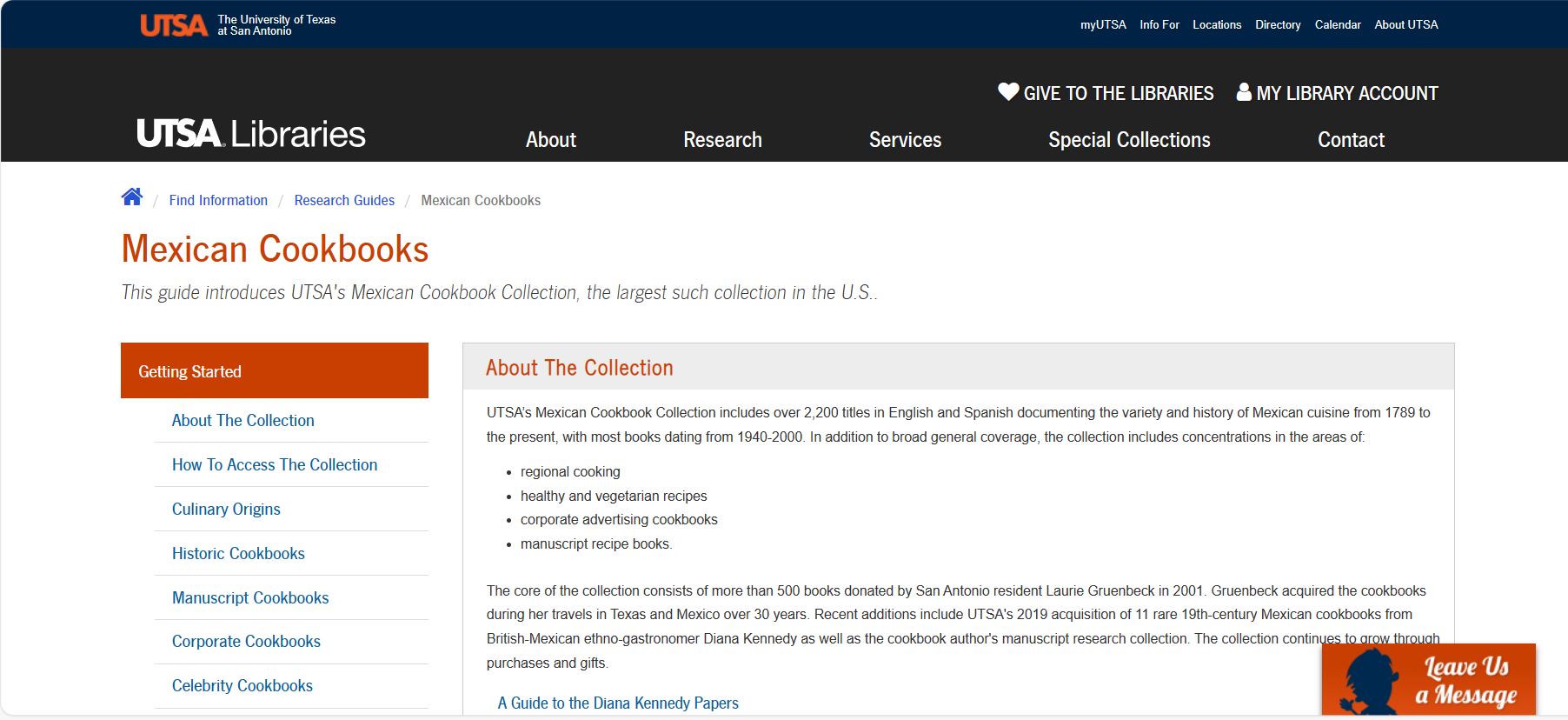This screenshot has height=720, width=1568.
Task: Open the Info For link
Action: point(1159,25)
